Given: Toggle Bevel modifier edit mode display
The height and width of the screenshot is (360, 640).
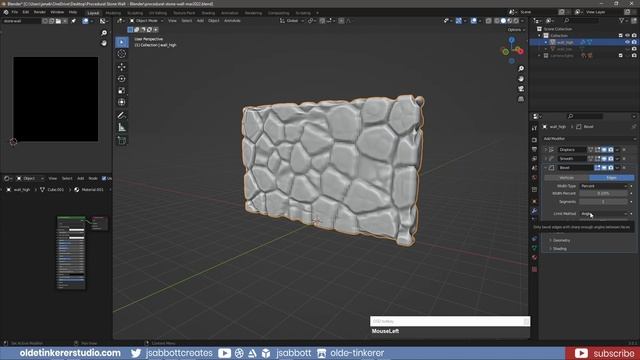Looking at the screenshot, I should 598,168.
